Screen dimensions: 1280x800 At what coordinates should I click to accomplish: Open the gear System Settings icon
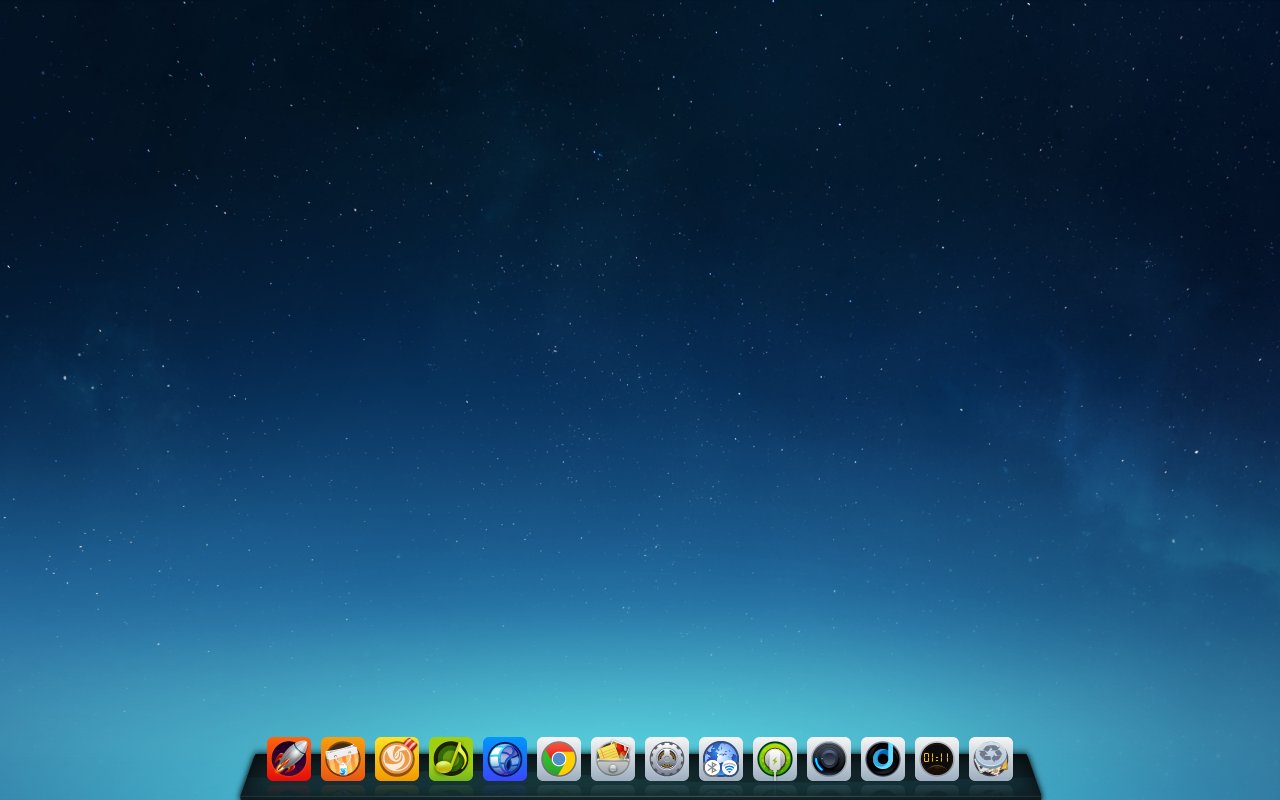click(667, 759)
